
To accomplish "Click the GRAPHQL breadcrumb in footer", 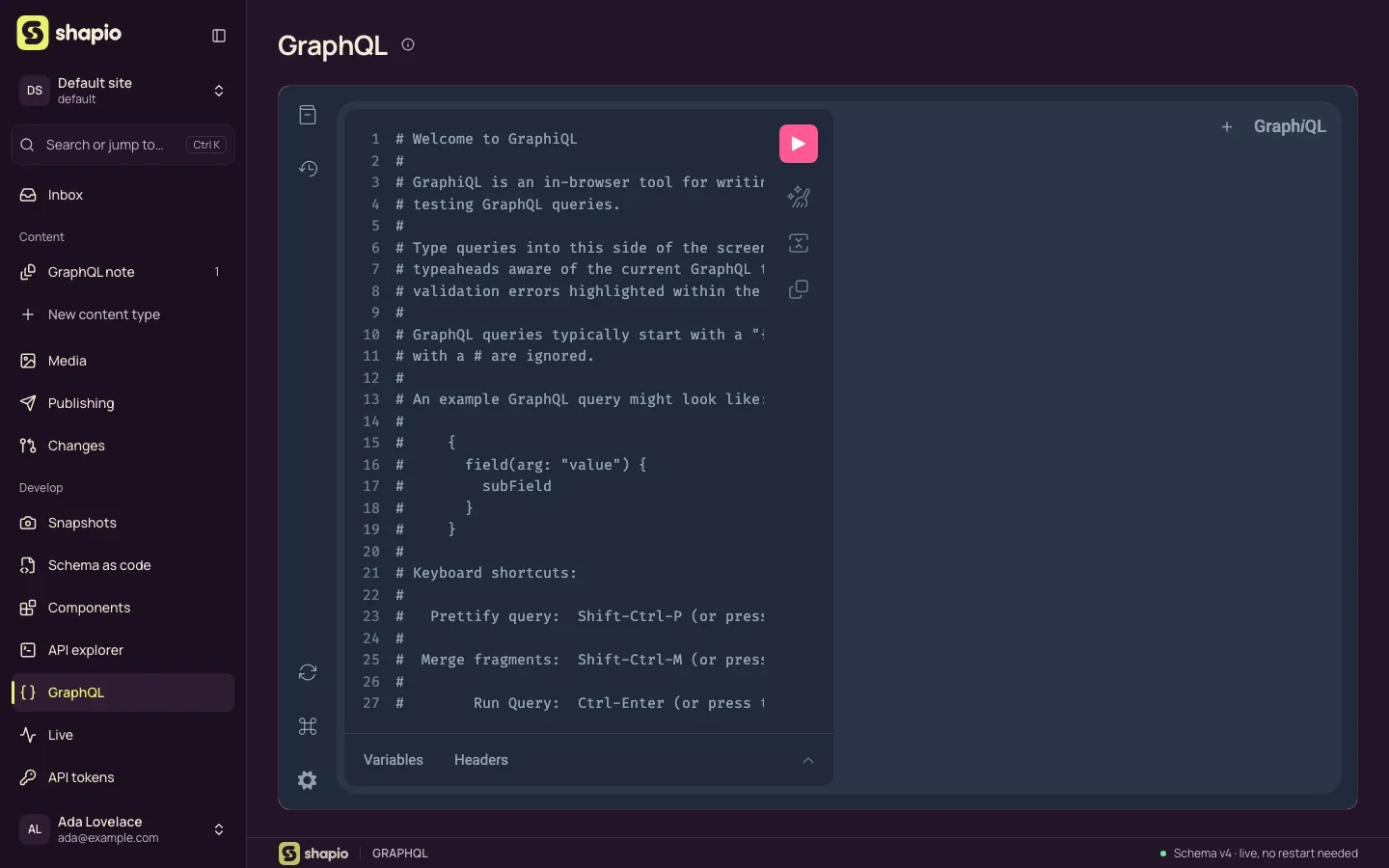I will (400, 854).
